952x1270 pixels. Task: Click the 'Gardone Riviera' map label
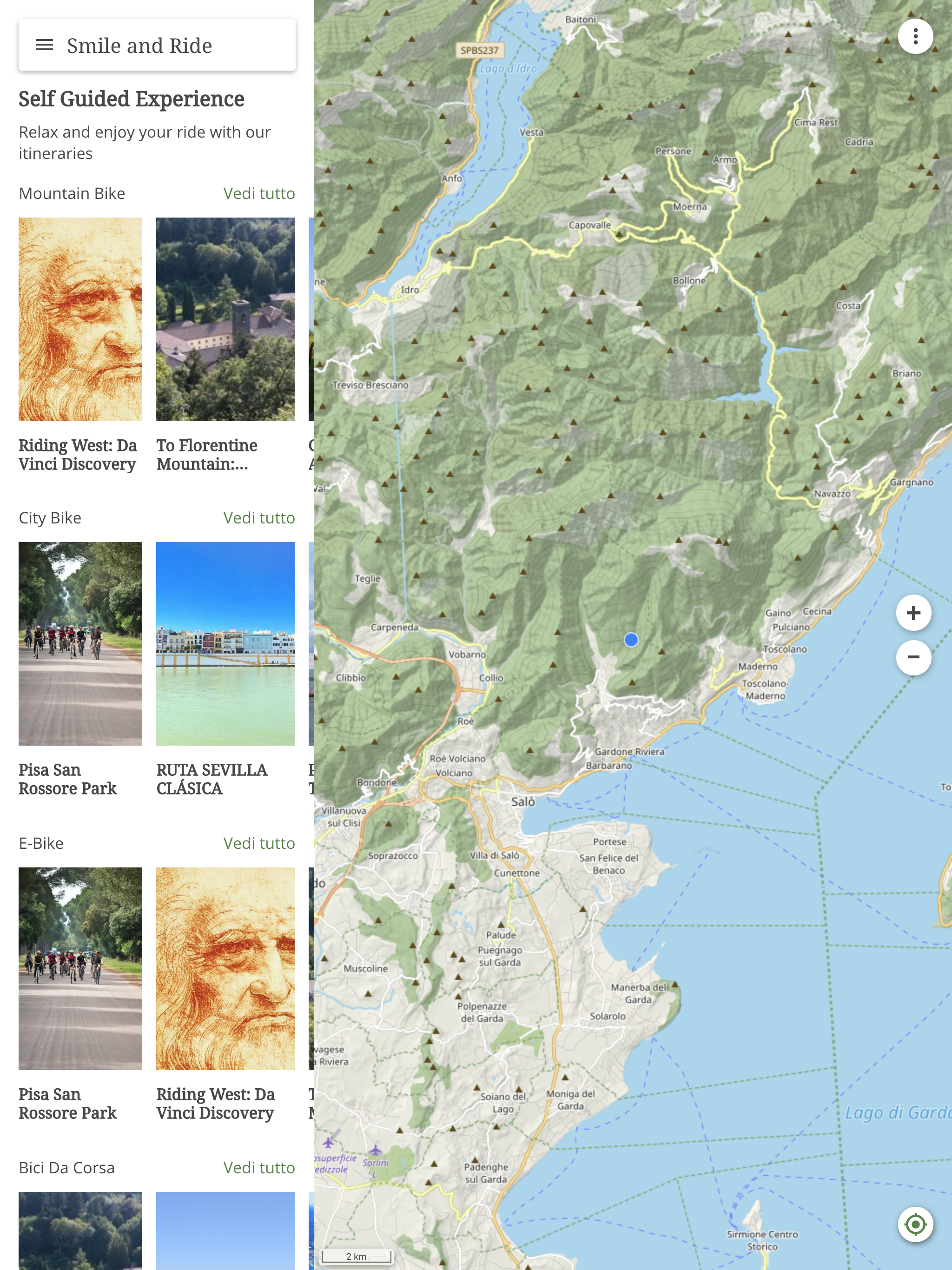pyautogui.click(x=629, y=752)
